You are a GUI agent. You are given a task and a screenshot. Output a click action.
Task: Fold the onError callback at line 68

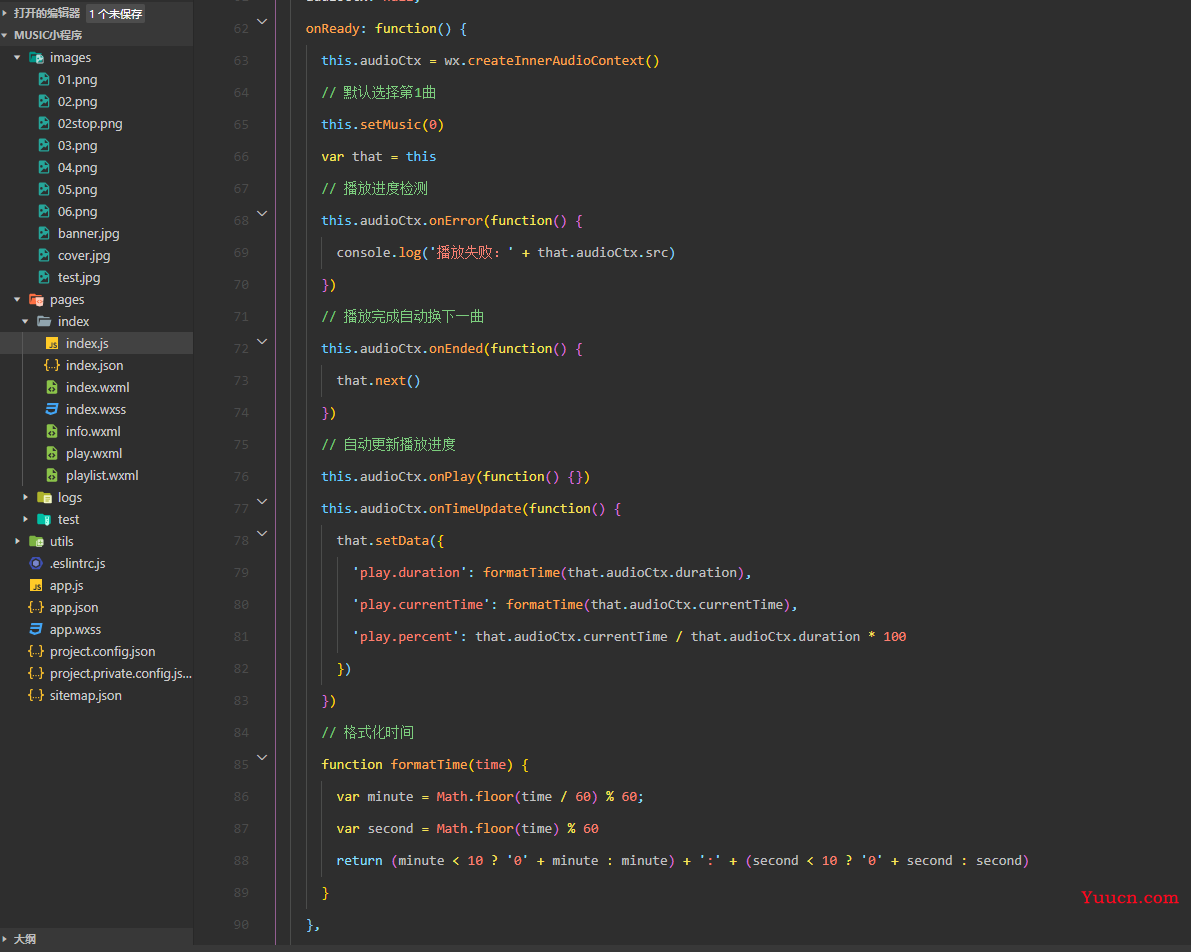point(262,213)
